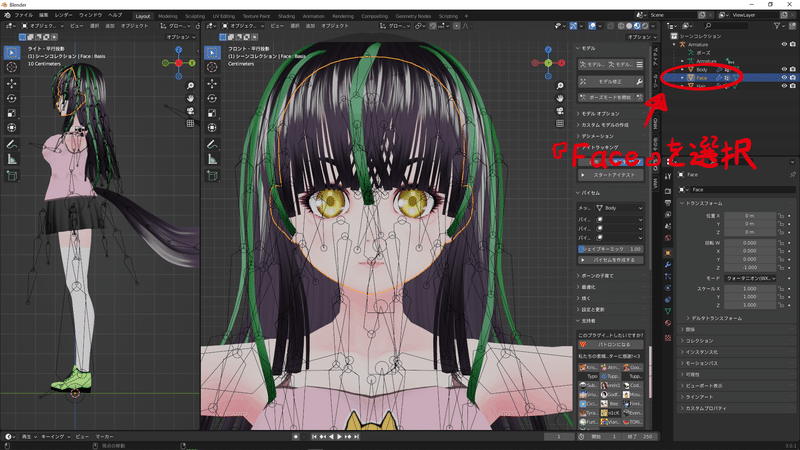Switch to the Sculpting workspace tab
Image resolution: width=800 pixels, height=450 pixels.
click(x=195, y=16)
